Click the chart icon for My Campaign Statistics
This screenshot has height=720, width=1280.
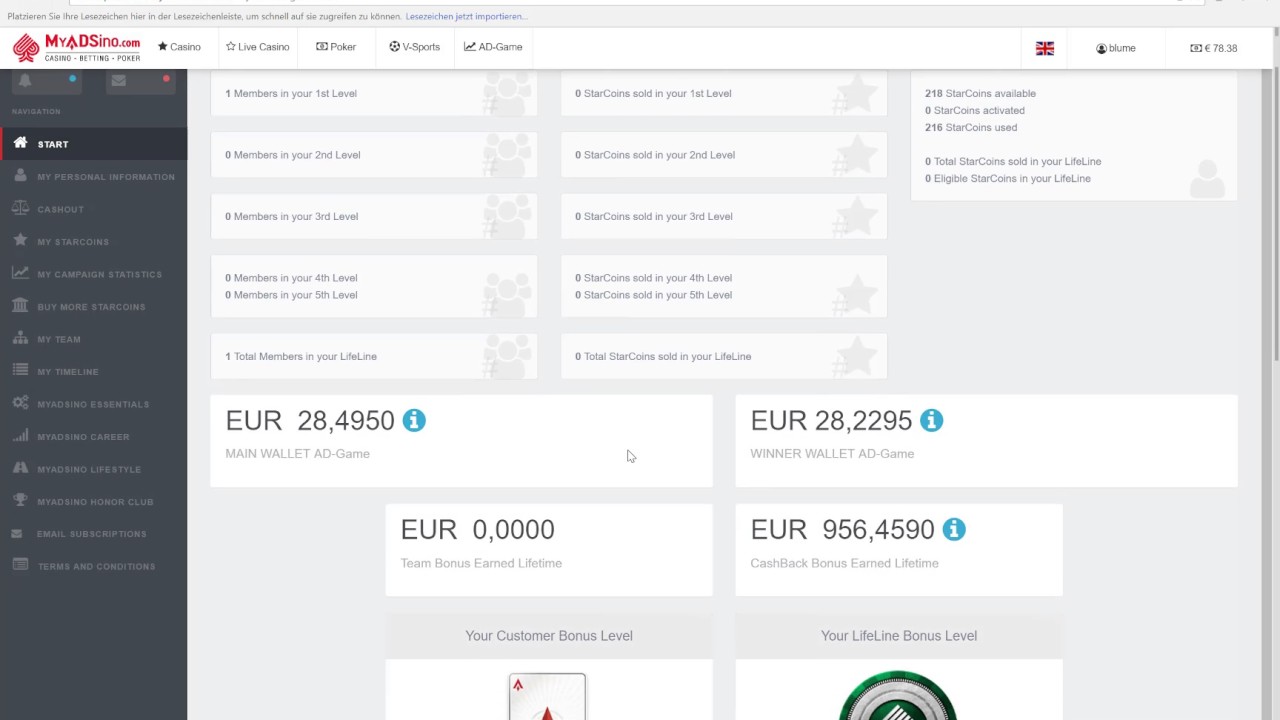click(20, 273)
